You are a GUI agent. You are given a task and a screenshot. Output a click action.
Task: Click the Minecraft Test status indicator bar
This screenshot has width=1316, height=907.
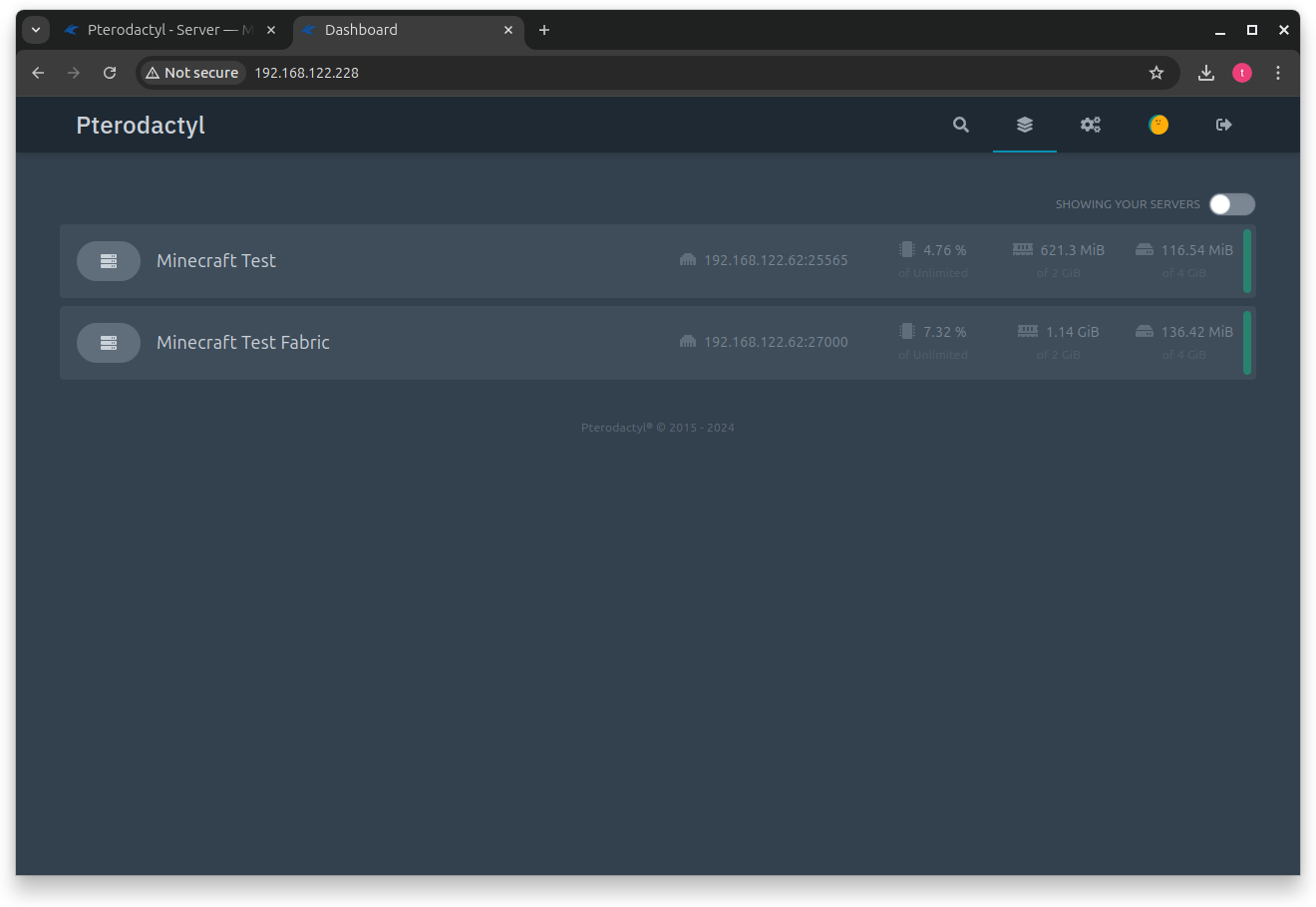(x=1246, y=260)
